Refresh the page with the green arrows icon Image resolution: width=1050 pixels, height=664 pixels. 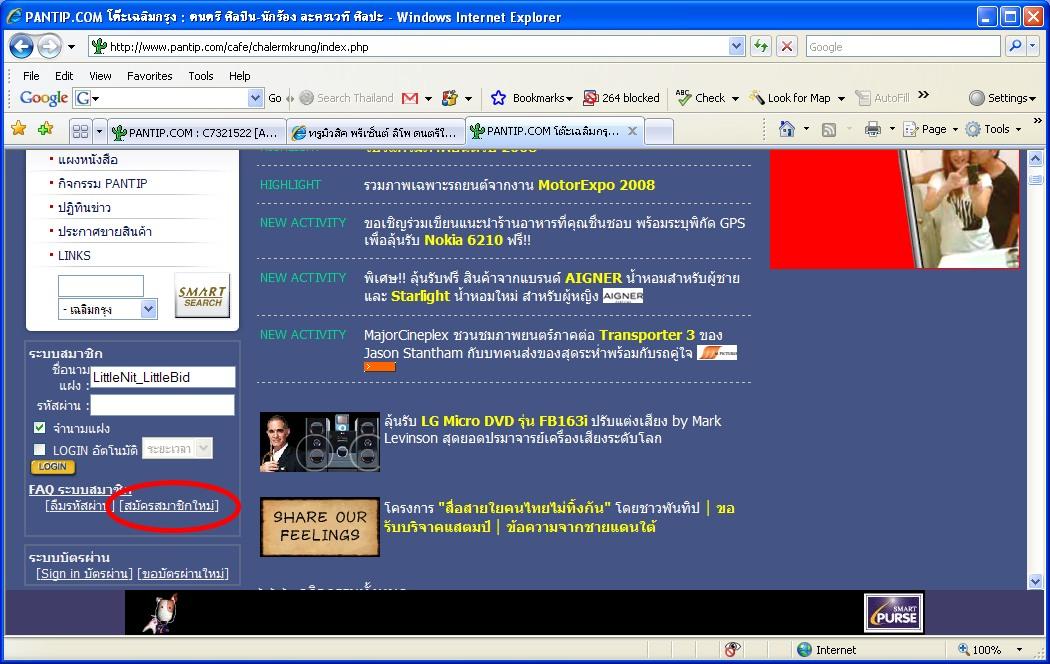761,46
